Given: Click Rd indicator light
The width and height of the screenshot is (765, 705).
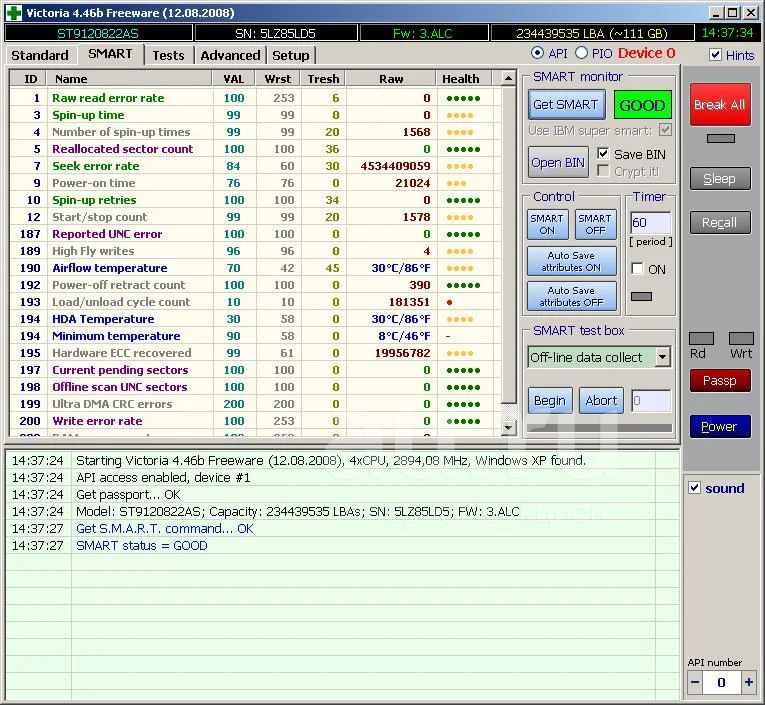Looking at the screenshot, I should point(702,339).
